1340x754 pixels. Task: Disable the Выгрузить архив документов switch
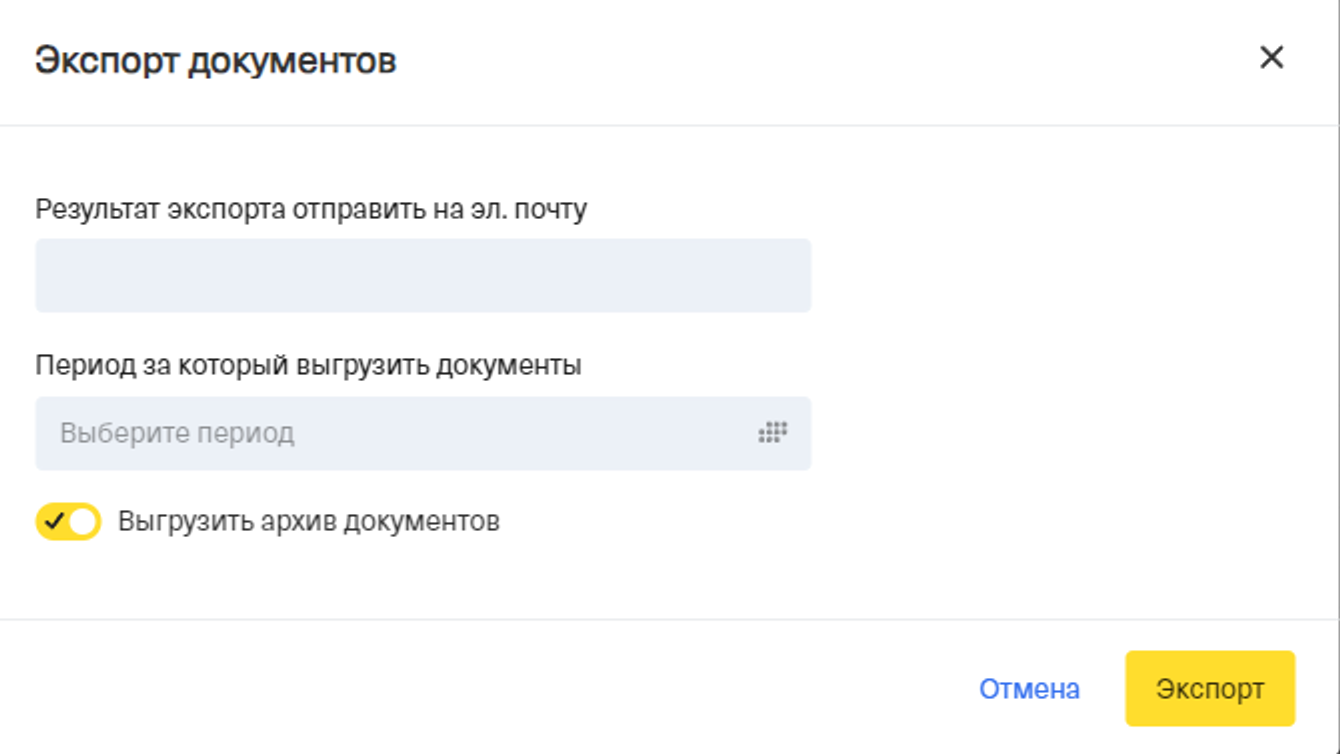point(68,521)
